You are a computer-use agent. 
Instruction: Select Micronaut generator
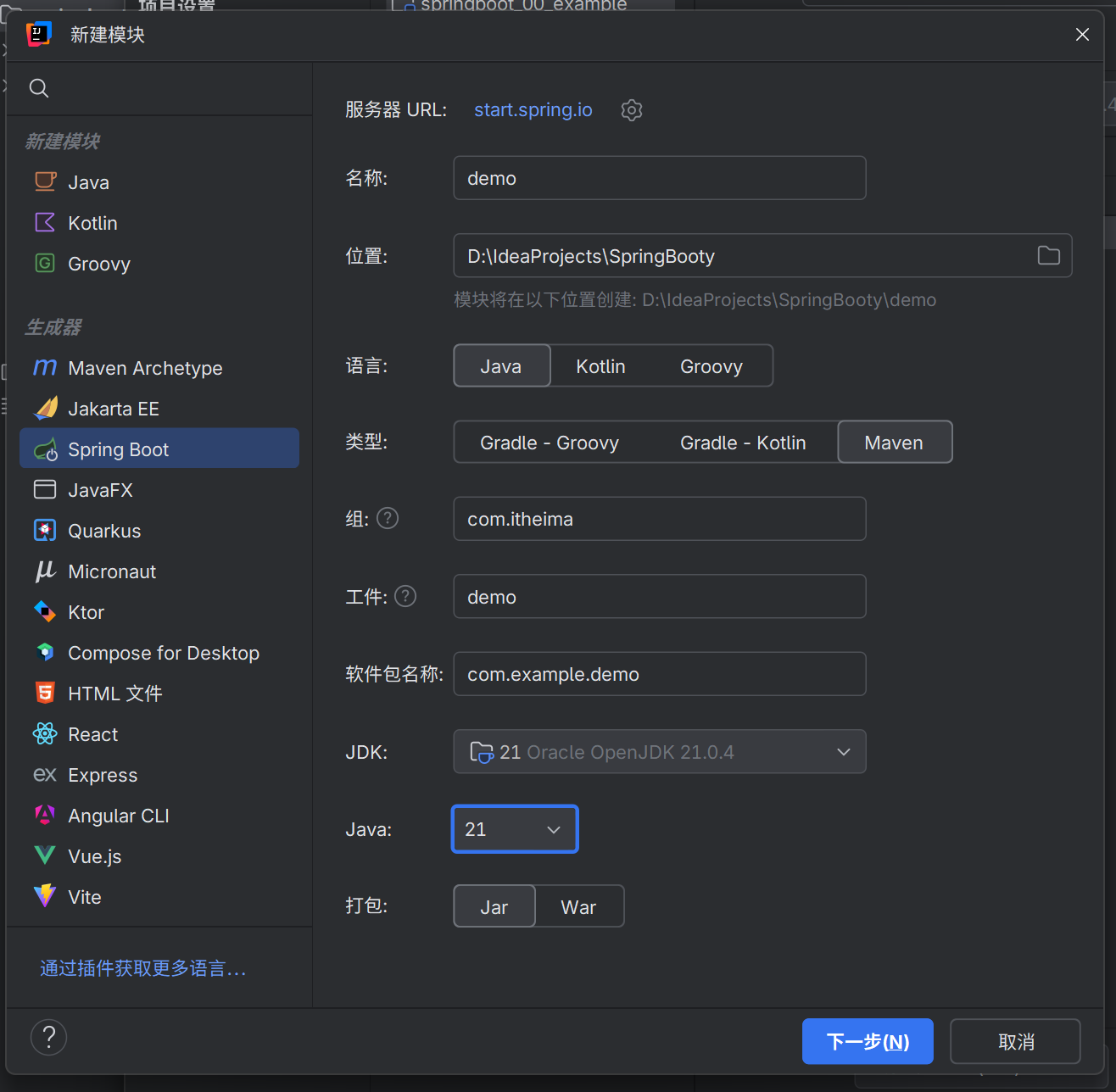click(x=159, y=571)
